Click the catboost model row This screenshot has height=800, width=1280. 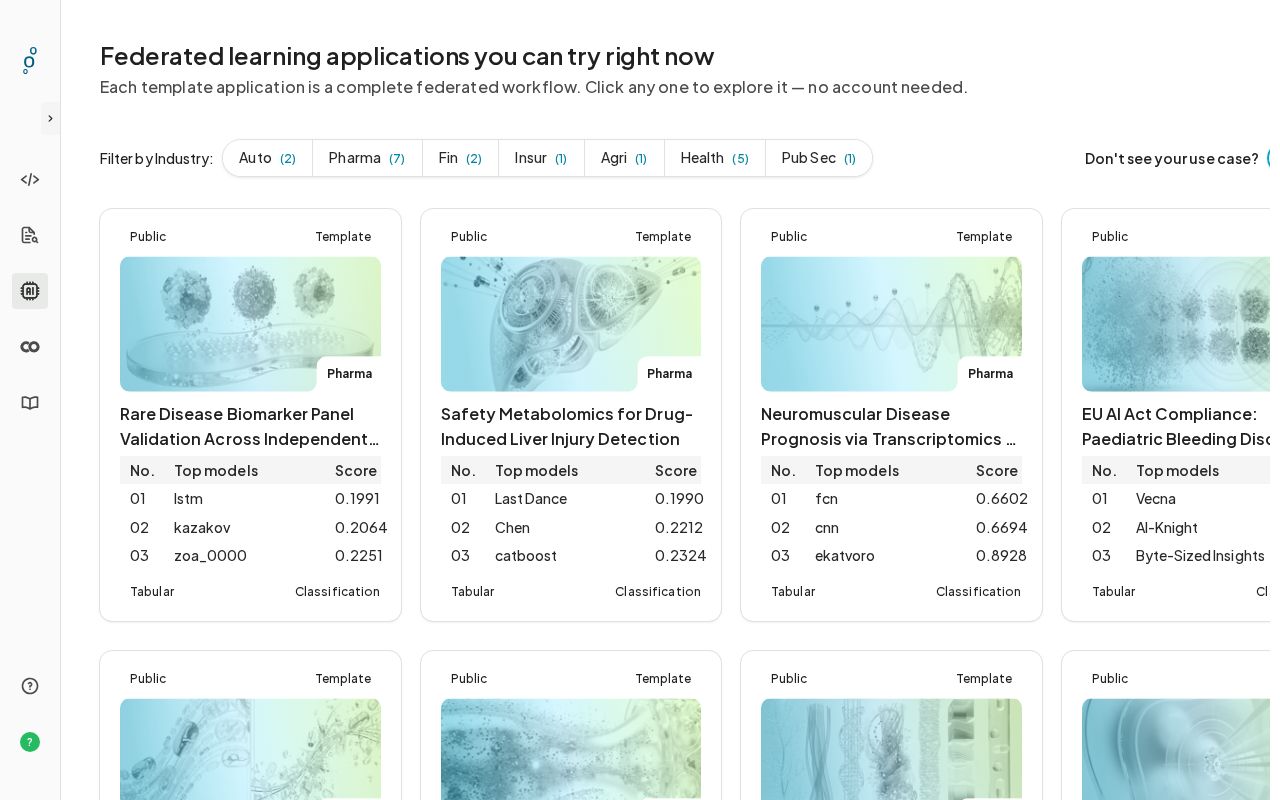[x=571, y=556]
